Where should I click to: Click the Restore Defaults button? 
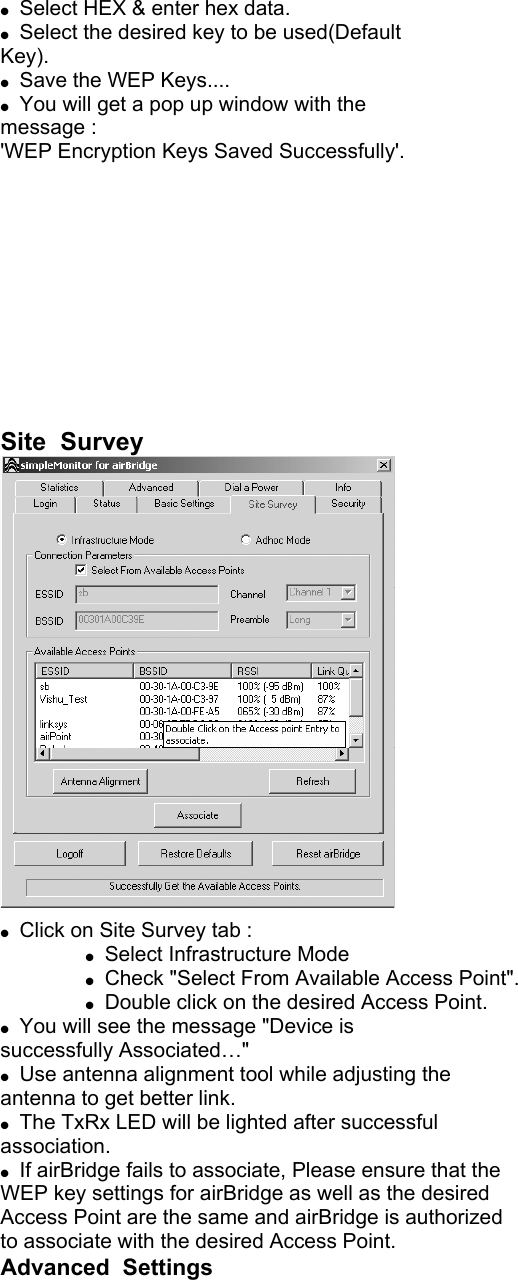(196, 854)
